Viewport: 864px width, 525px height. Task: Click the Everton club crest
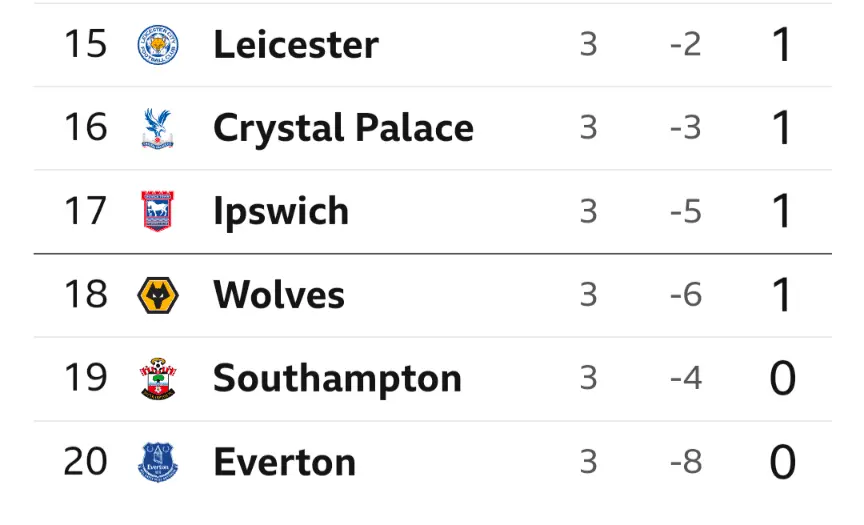[x=158, y=462]
